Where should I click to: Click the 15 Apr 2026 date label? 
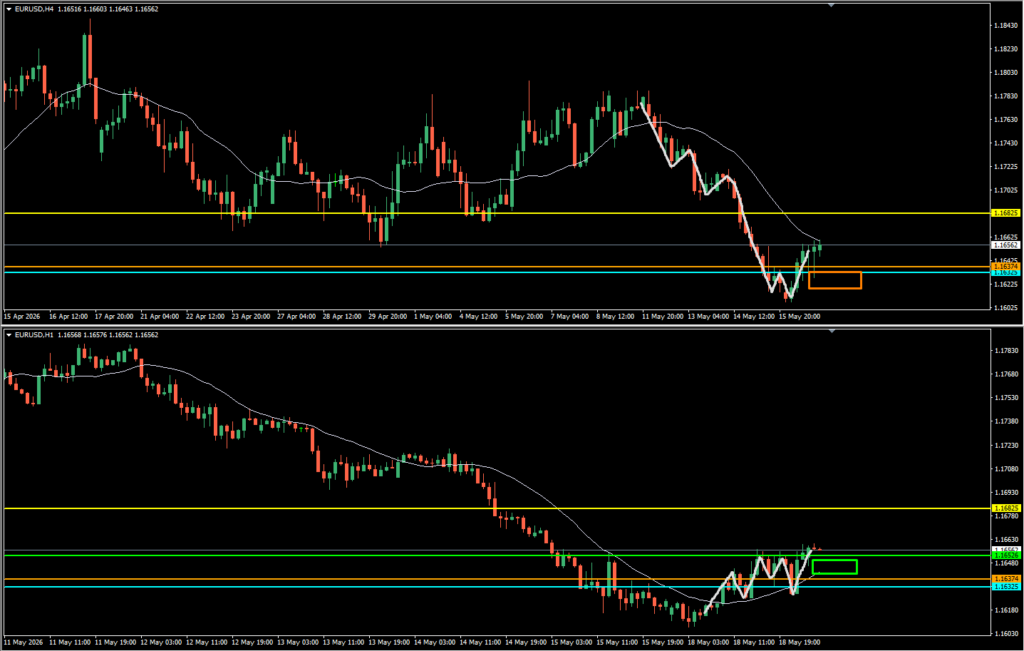pos(22,316)
